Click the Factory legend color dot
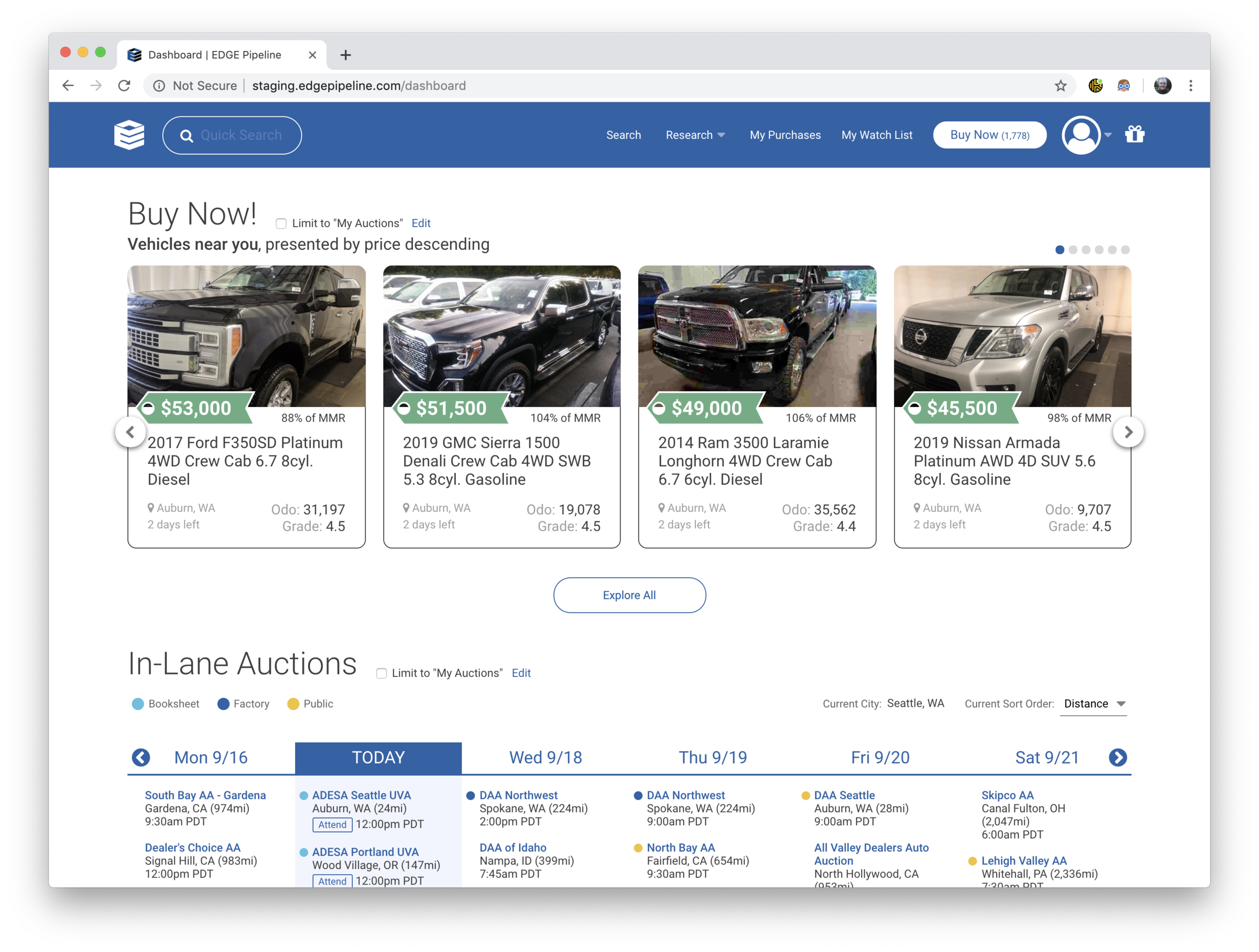Viewport: 1259px width, 952px height. pos(223,704)
